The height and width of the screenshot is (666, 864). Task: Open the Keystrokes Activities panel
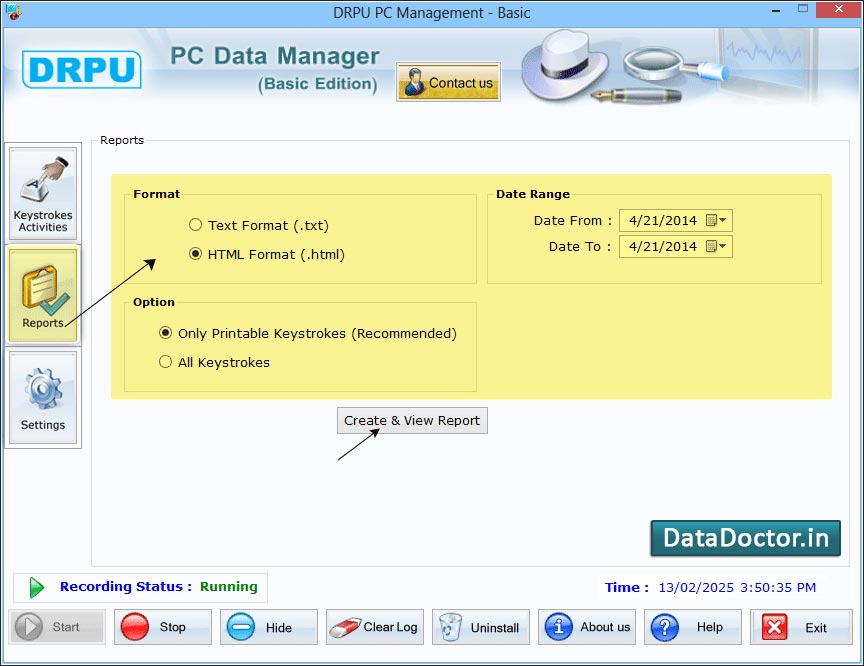(x=43, y=192)
